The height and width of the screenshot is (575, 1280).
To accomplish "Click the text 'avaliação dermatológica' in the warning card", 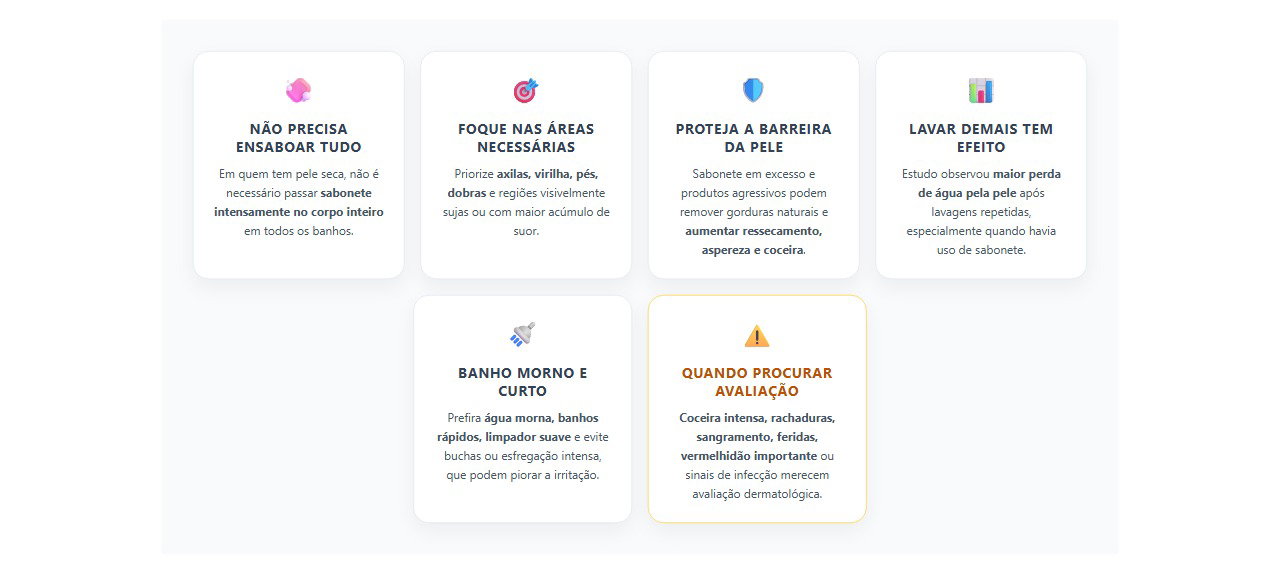I will pyautogui.click(x=757, y=494).
